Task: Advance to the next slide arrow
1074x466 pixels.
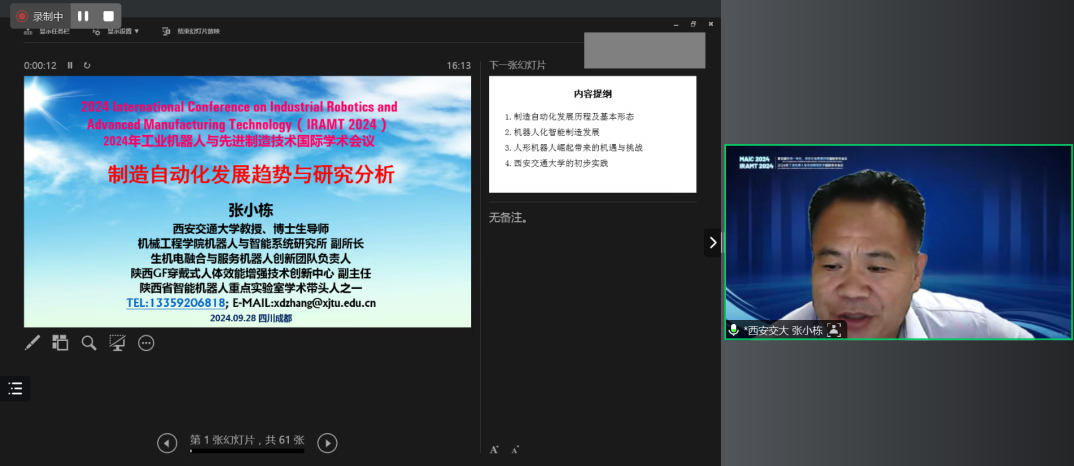Action: click(327, 443)
